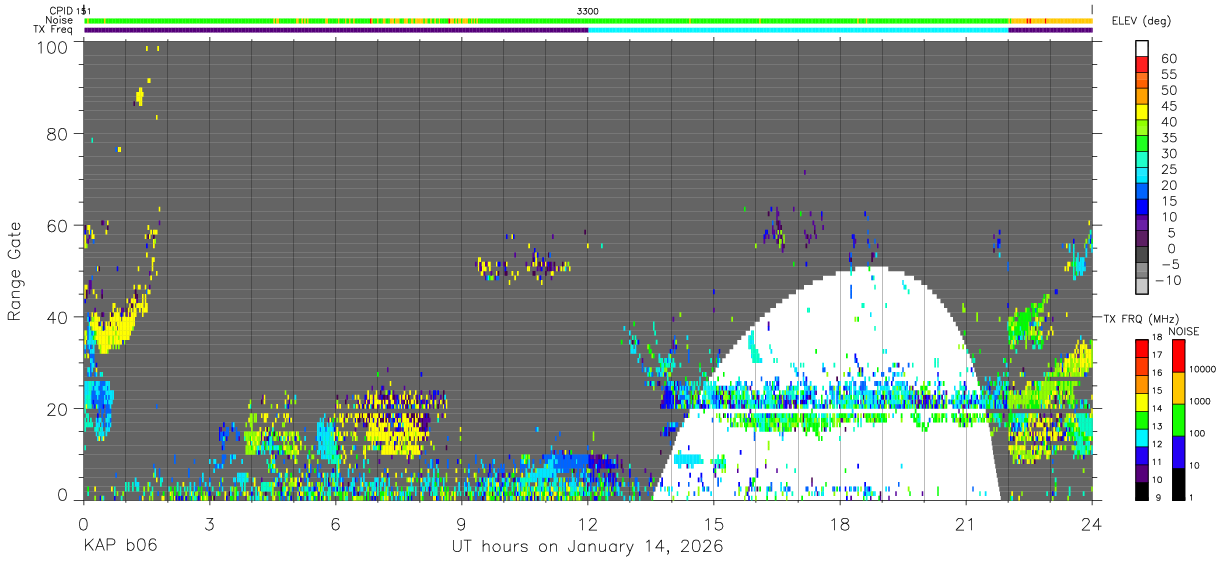The image size is (1228, 567).
Task: Pick the TX FRQ swatch between 10 and 11
Action: pyautogui.click(x=1142, y=473)
